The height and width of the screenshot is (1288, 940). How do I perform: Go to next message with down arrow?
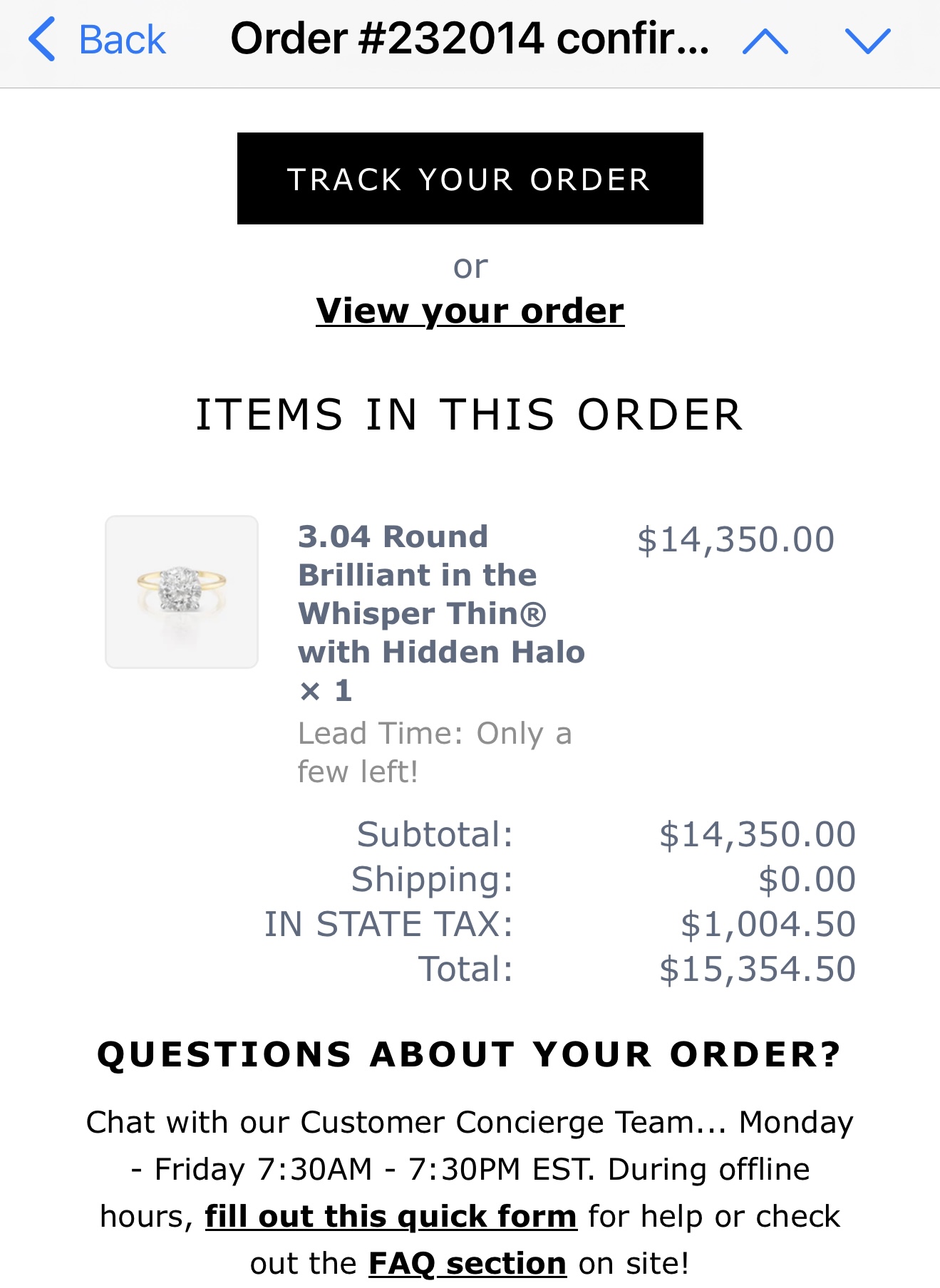867,41
